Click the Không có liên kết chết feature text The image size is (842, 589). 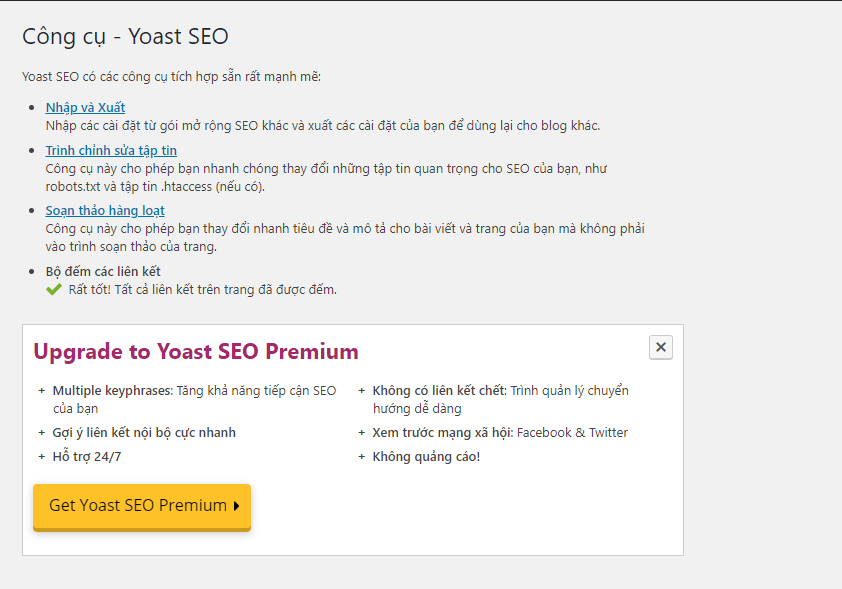coord(500,399)
